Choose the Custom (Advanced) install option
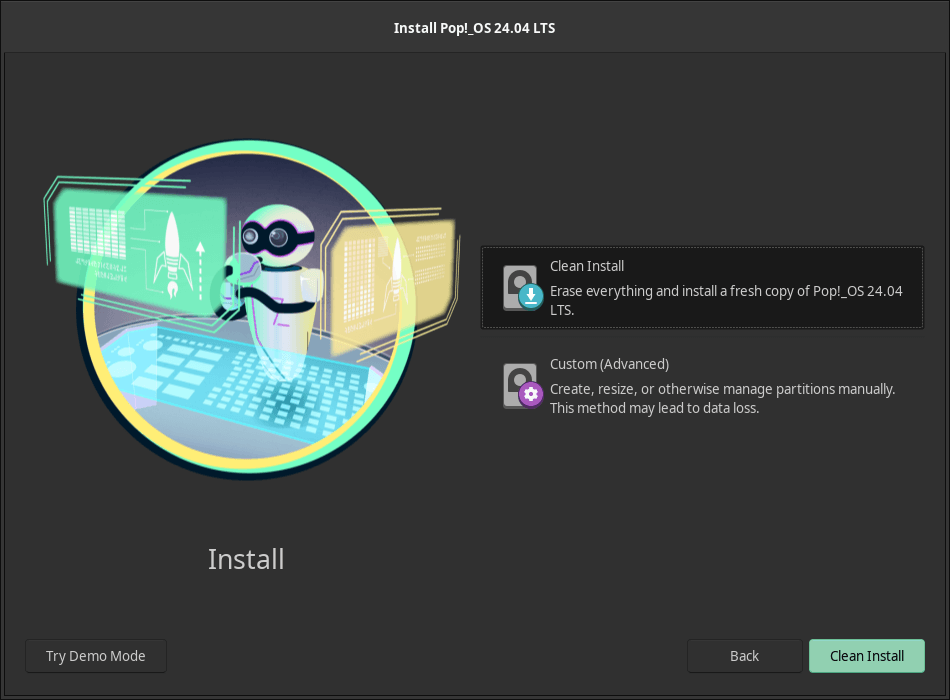The image size is (950, 700). 702,386
